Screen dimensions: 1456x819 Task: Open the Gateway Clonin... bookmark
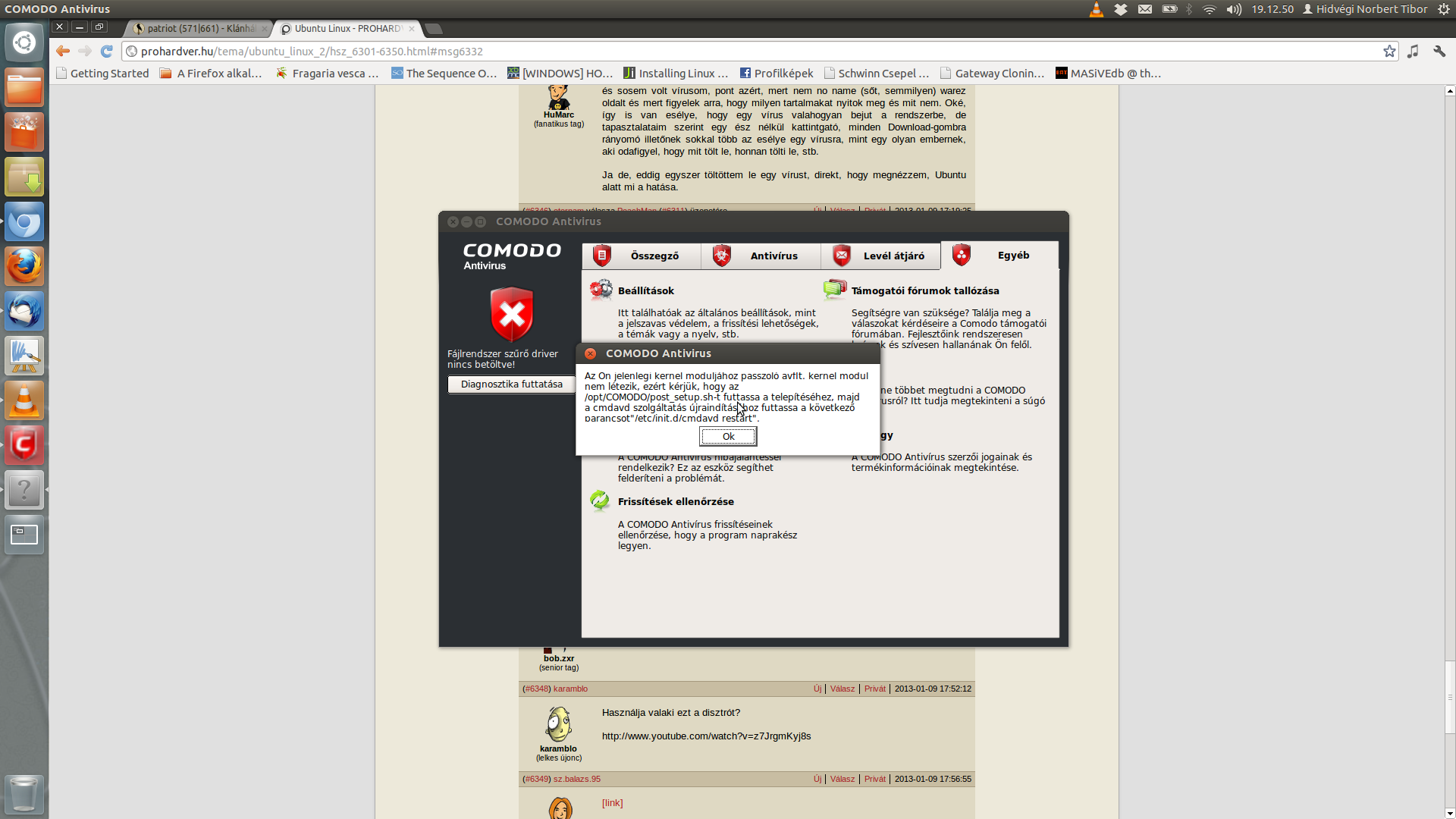[993, 74]
